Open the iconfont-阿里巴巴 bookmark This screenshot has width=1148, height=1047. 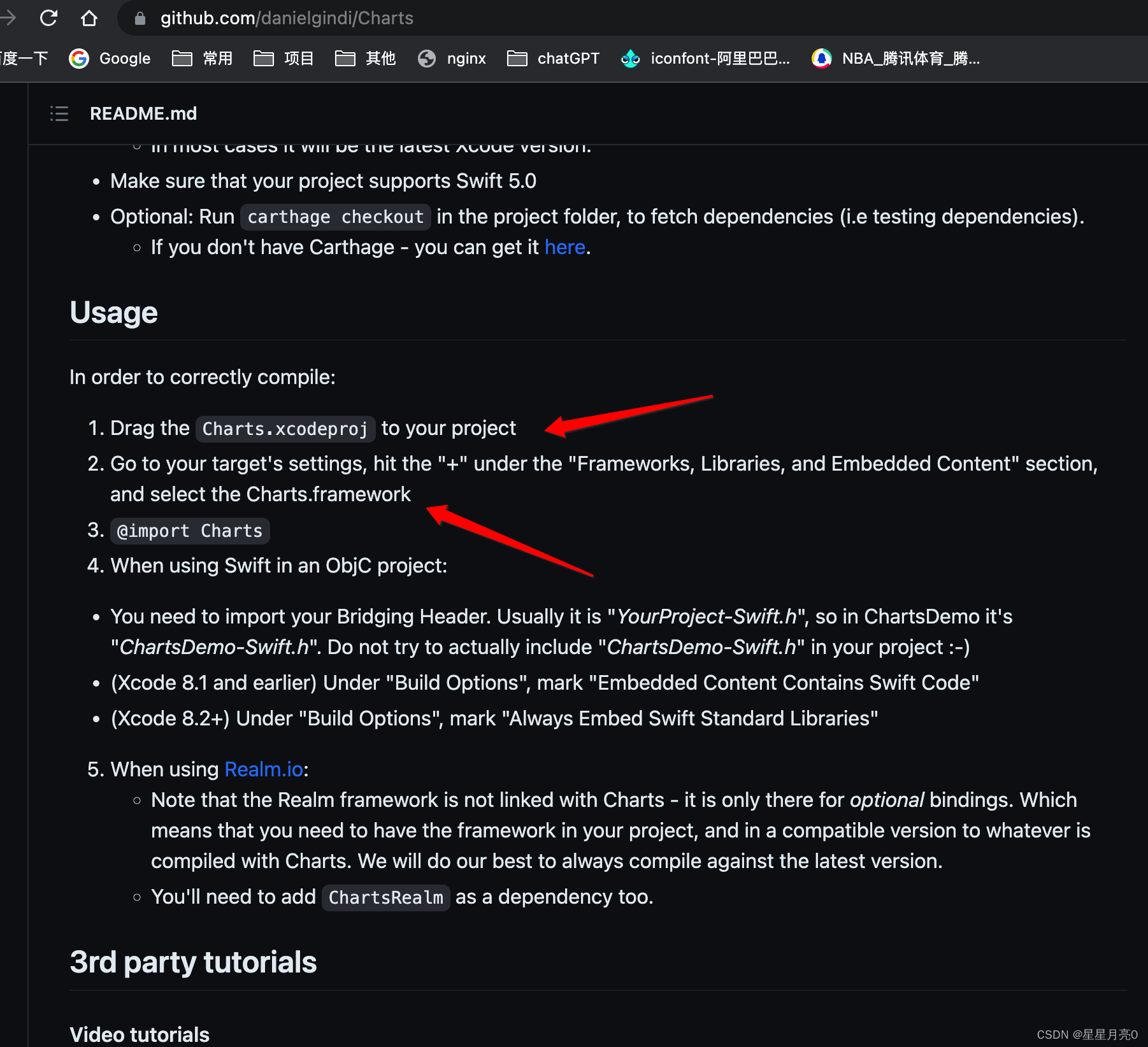(x=705, y=59)
